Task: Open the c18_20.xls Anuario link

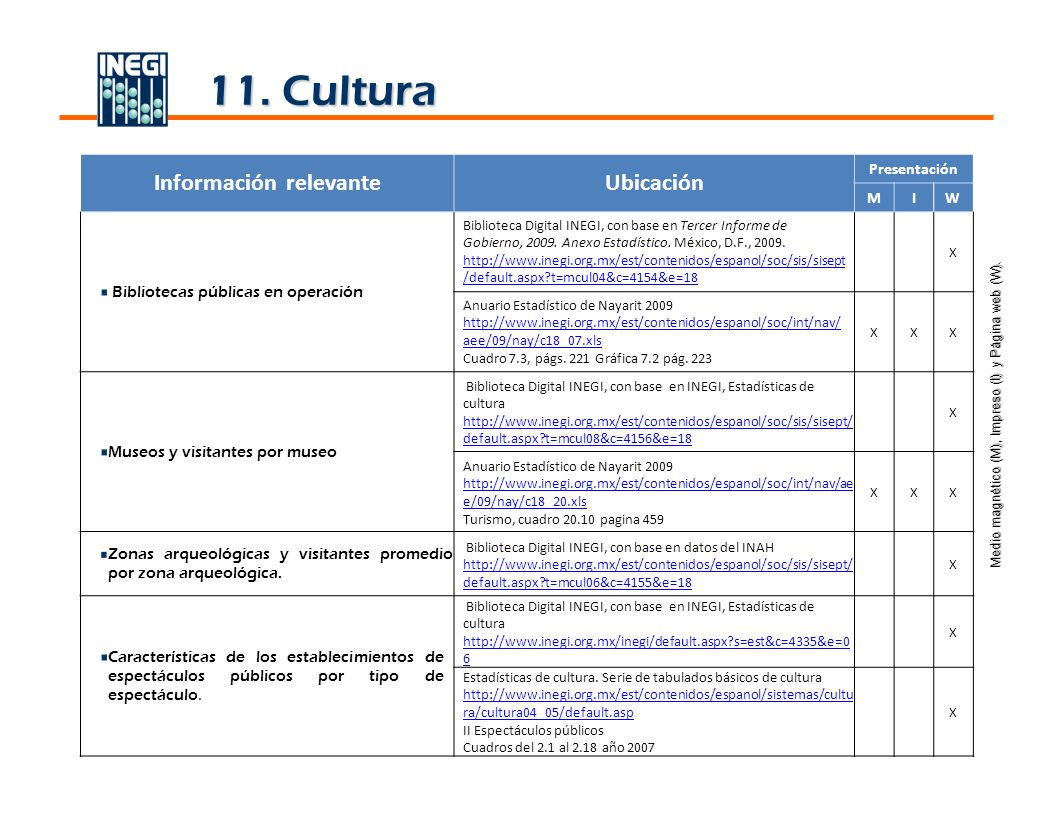Action: click(x=657, y=493)
